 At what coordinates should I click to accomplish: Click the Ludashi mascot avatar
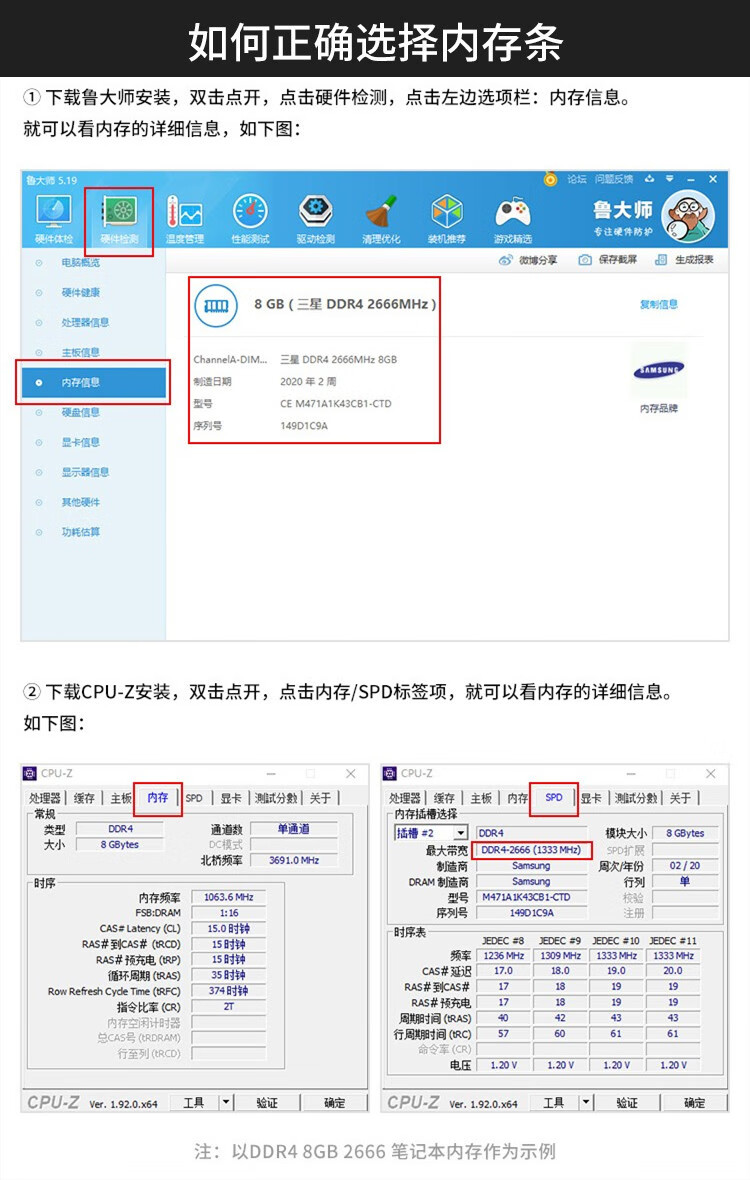coord(688,217)
